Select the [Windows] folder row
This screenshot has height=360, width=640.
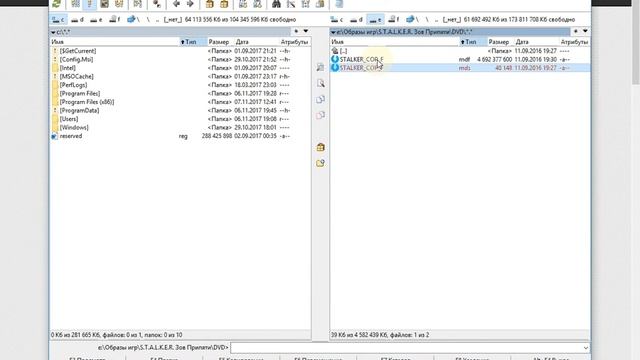click(180, 127)
